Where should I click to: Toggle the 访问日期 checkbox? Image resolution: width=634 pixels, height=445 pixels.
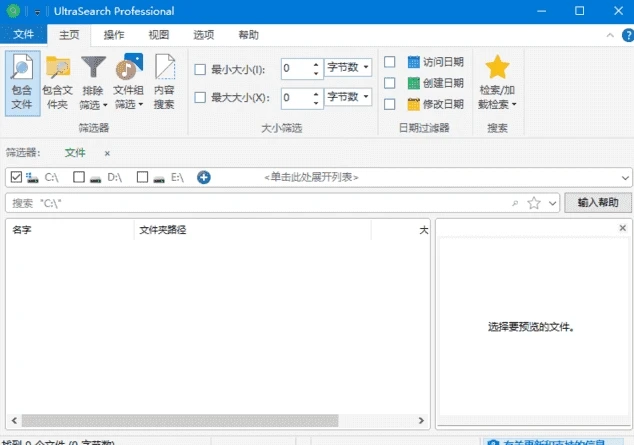389,62
